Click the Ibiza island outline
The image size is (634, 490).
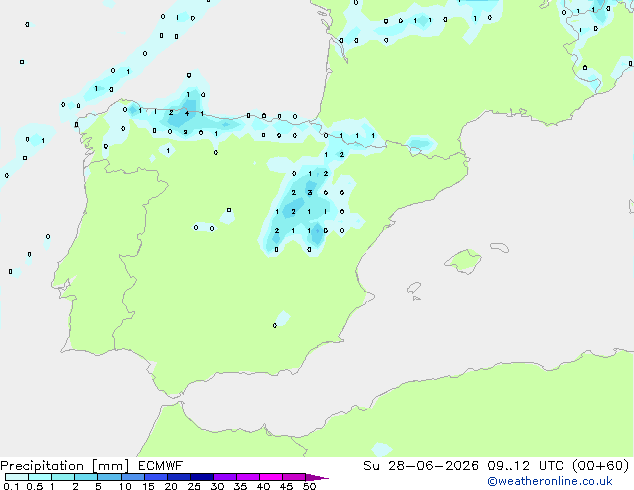tap(414, 289)
